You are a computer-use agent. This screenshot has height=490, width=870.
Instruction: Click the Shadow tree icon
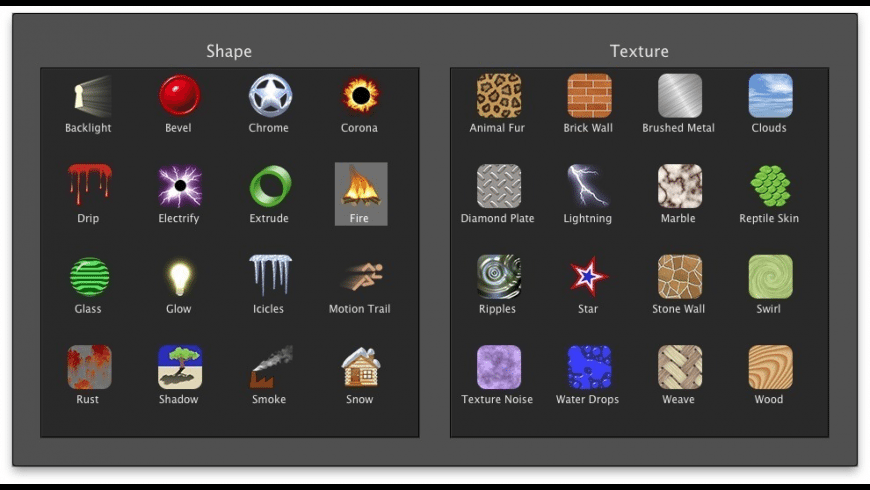coord(180,367)
